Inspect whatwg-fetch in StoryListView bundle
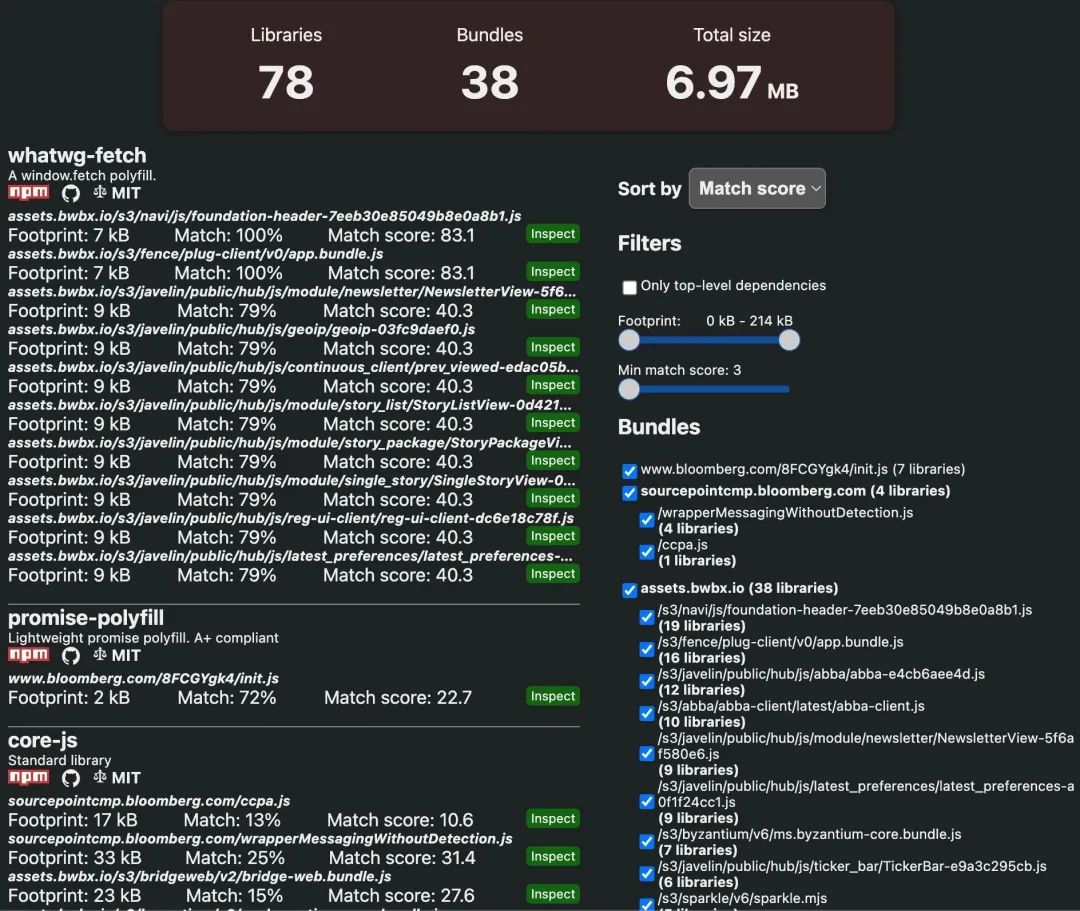Image resolution: width=1080 pixels, height=911 pixels. point(552,423)
